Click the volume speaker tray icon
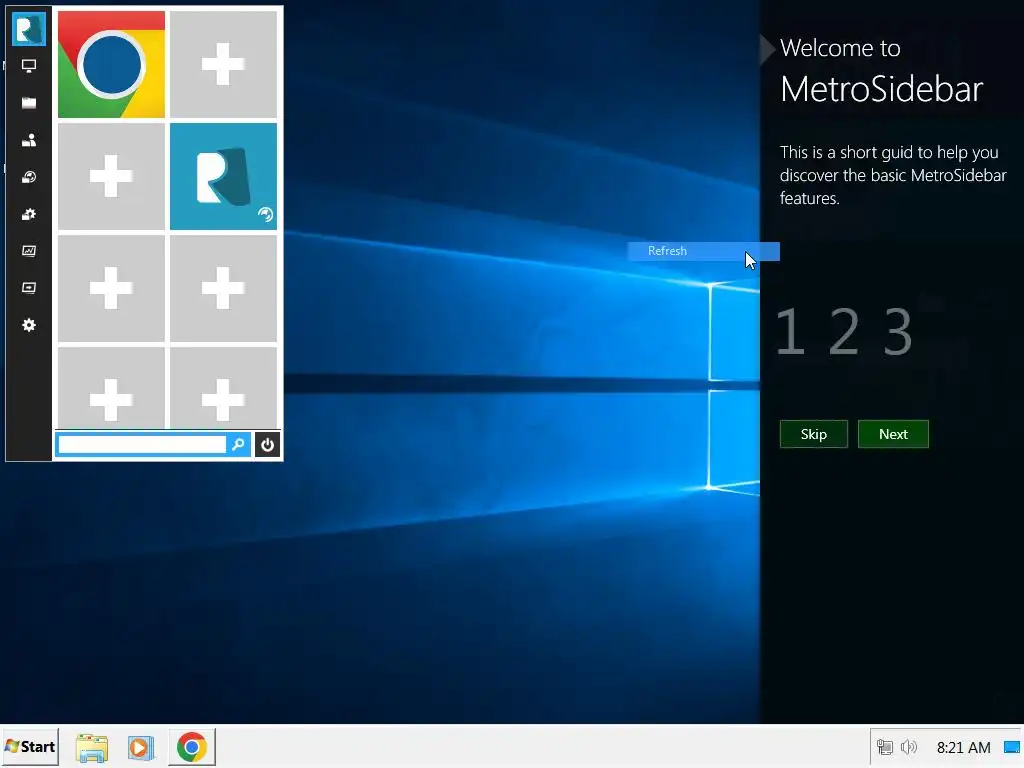The image size is (1024, 768). pos(908,747)
